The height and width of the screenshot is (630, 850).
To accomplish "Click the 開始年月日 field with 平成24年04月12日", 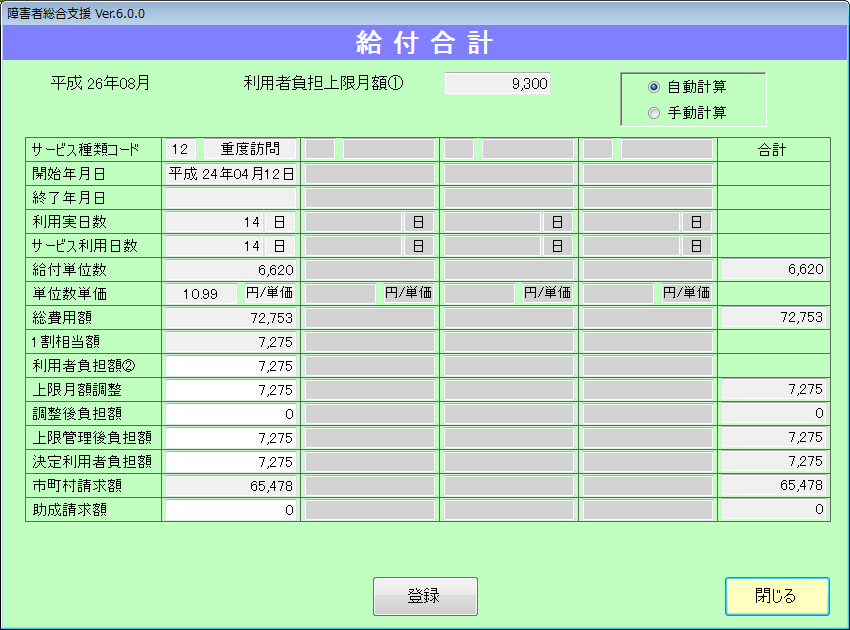I will click(231, 173).
